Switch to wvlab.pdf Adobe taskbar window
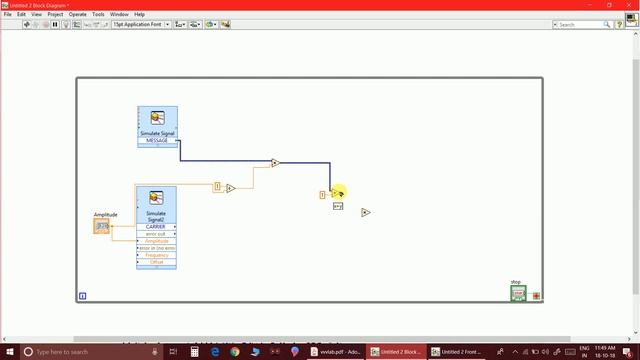Screen dimensions: 640x360 click(x=336, y=352)
